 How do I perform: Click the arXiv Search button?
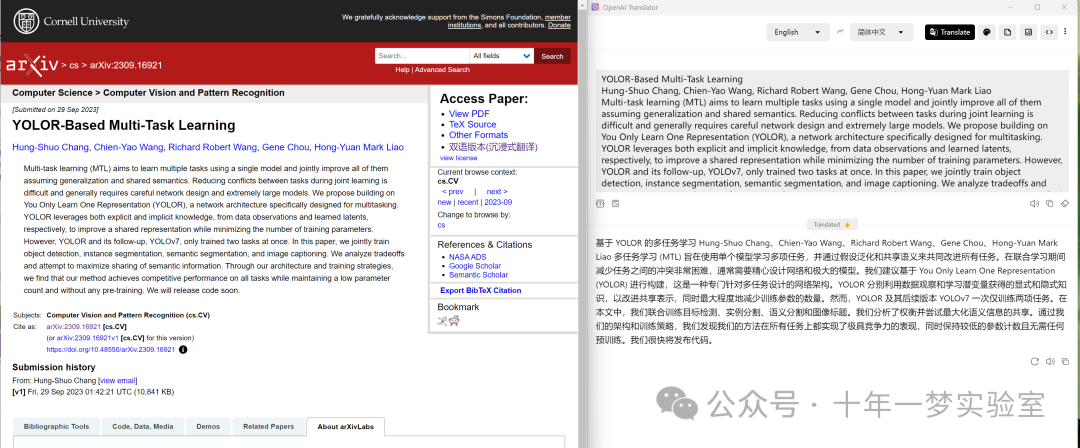(552, 56)
